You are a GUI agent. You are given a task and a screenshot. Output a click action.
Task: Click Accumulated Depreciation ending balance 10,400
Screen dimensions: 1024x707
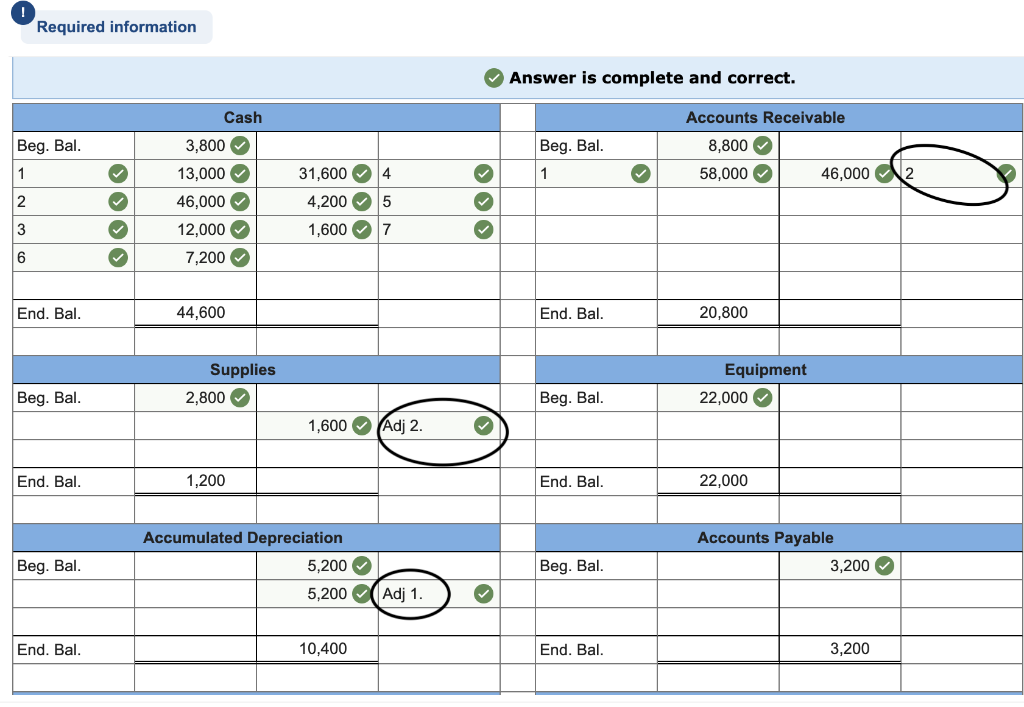[x=317, y=649]
